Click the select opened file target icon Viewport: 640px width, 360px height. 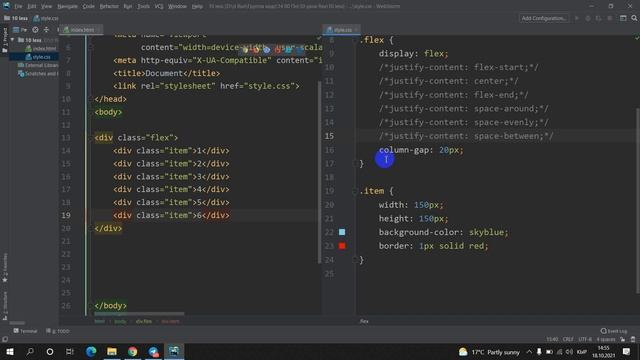tap(36, 30)
